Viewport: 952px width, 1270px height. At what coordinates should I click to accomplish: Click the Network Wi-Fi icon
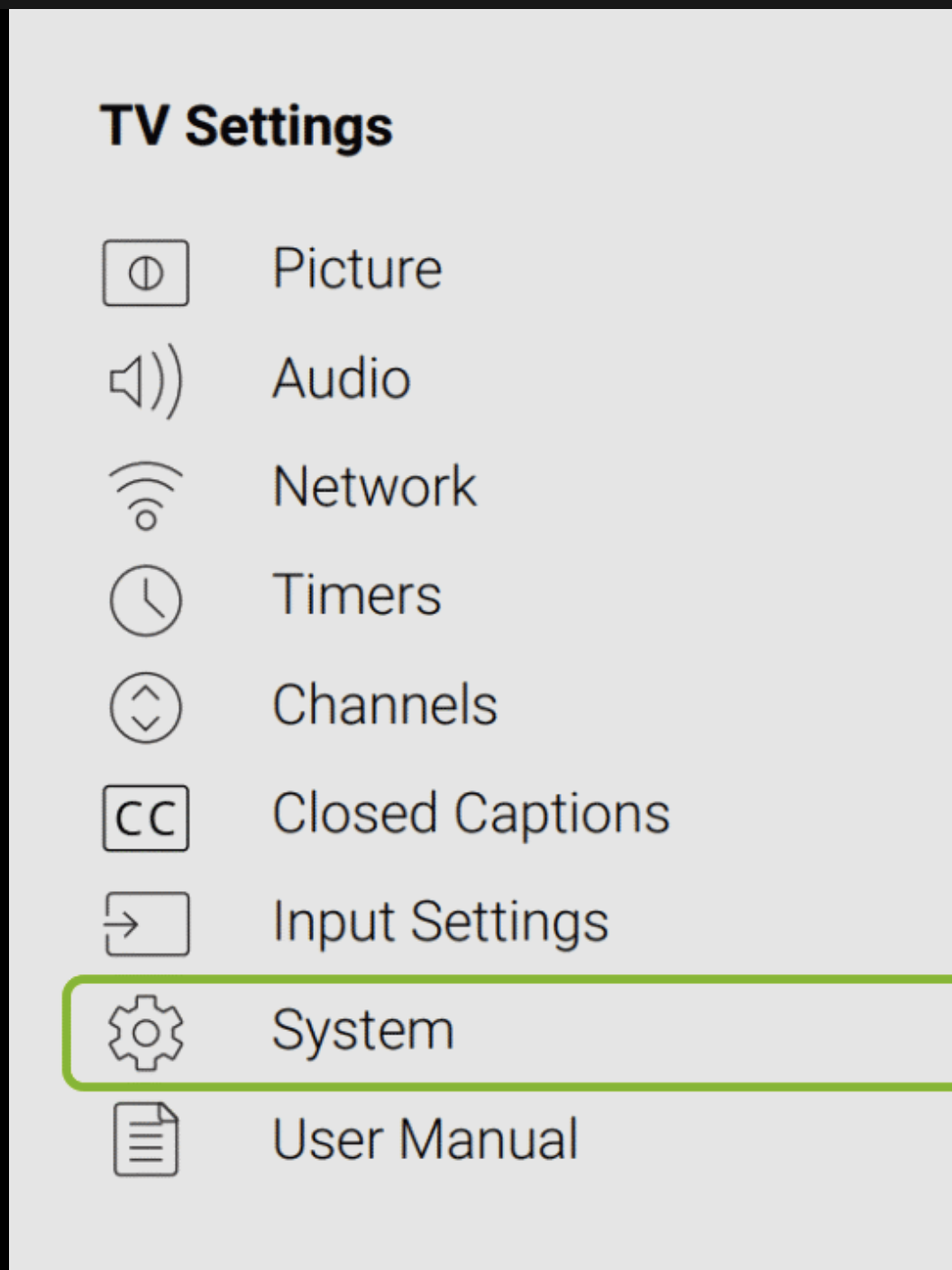pos(146,489)
